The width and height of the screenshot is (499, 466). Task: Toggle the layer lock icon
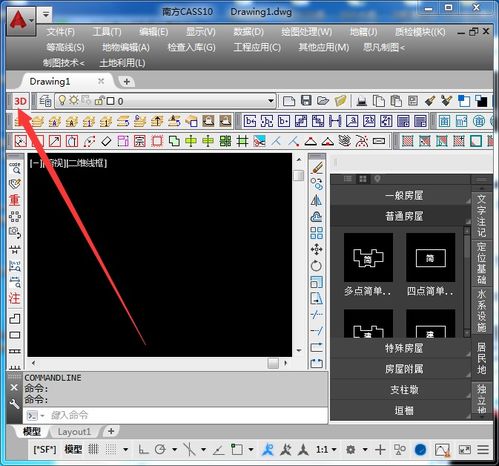[x=99, y=100]
